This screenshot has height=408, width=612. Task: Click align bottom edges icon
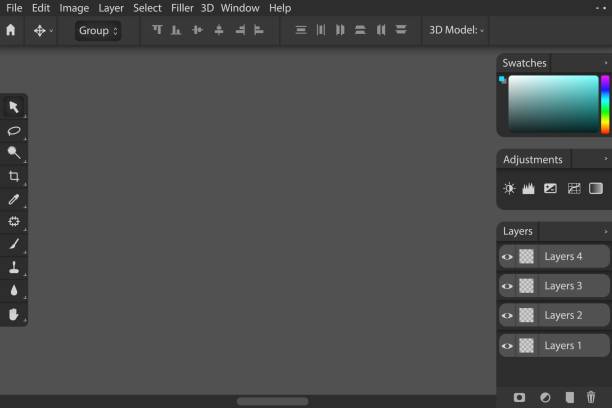(x=176, y=30)
